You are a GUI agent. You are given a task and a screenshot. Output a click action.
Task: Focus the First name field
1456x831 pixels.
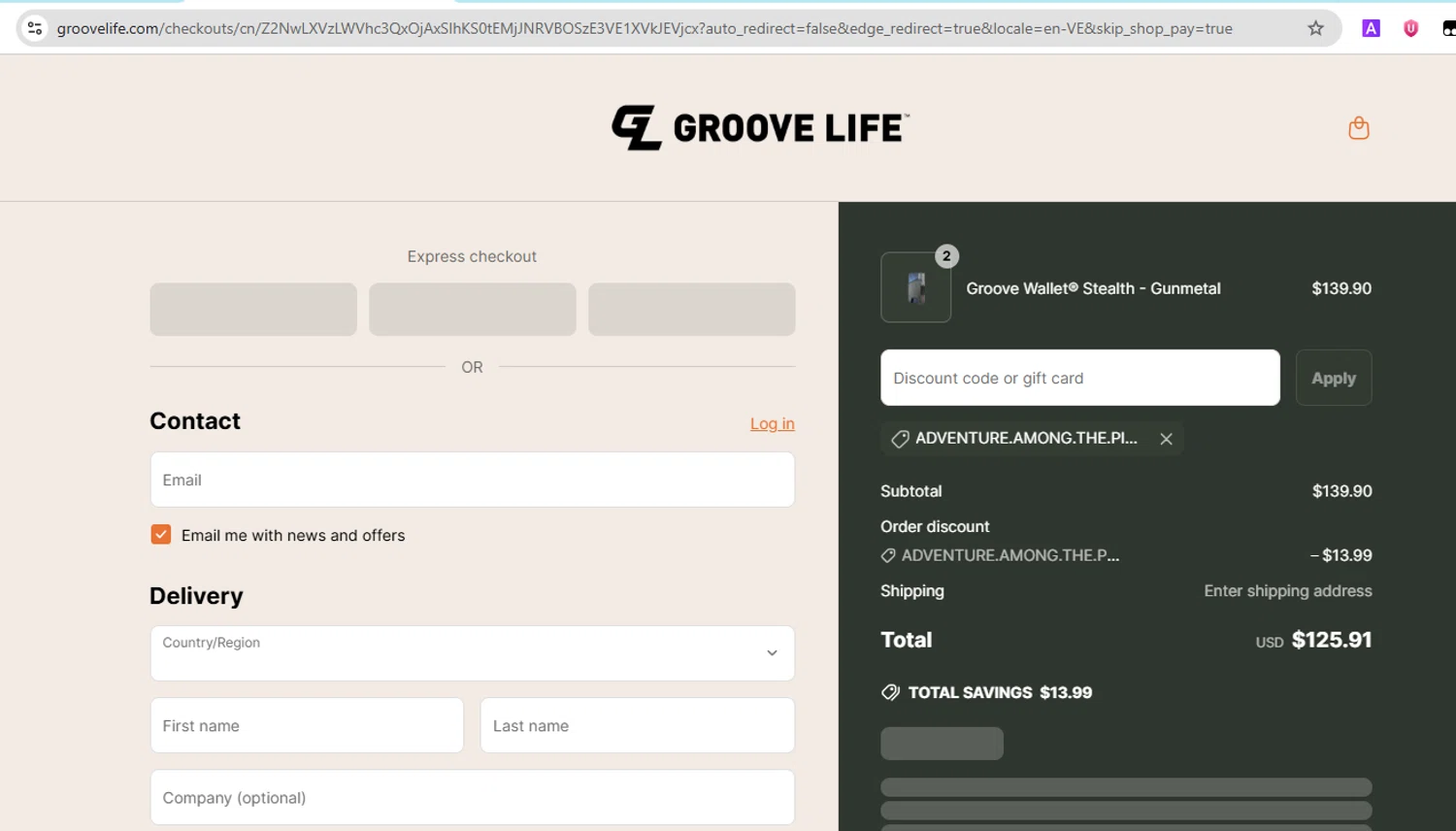pos(307,725)
